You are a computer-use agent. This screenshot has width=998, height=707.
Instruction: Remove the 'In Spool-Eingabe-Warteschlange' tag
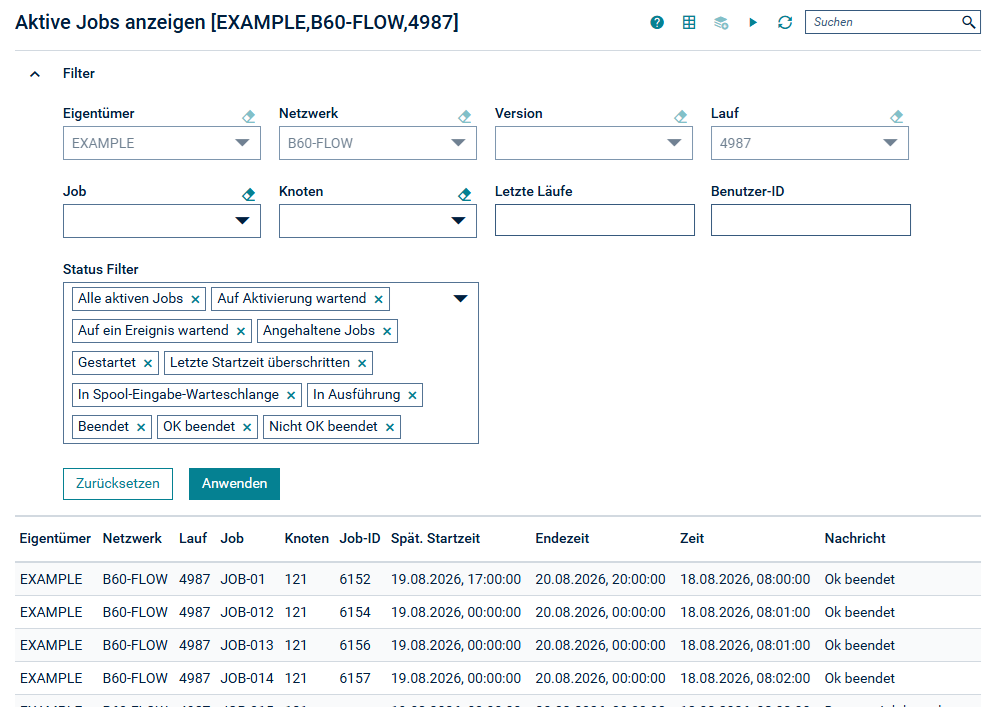pyautogui.click(x=291, y=395)
